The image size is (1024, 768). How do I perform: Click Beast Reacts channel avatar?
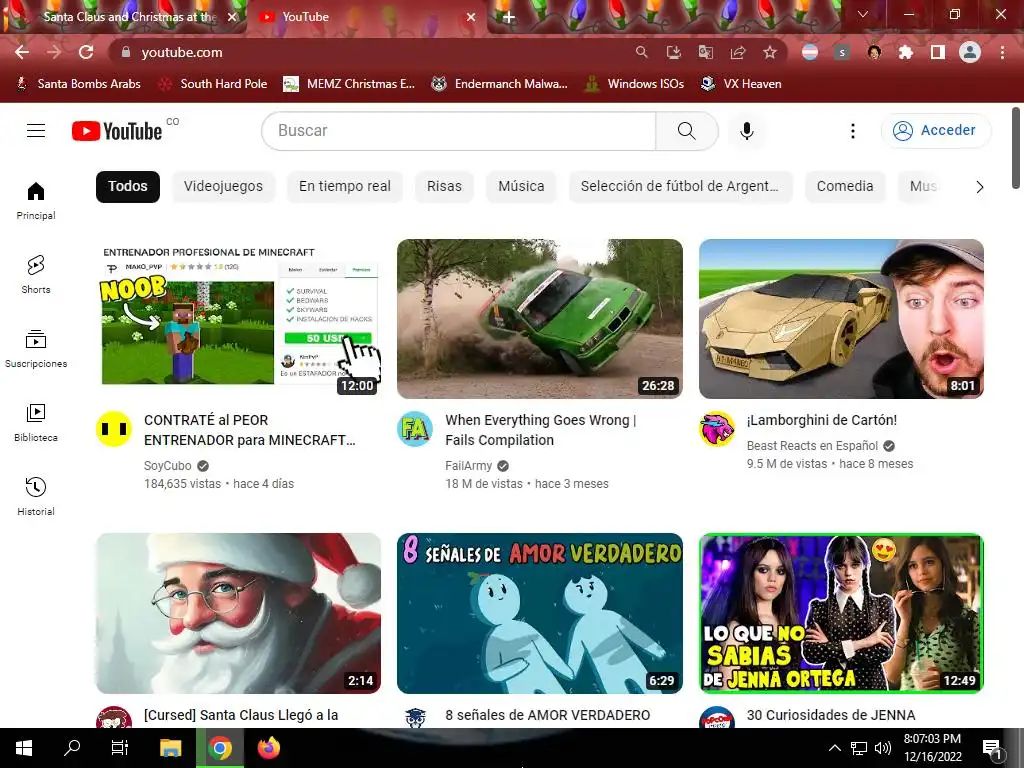(716, 429)
